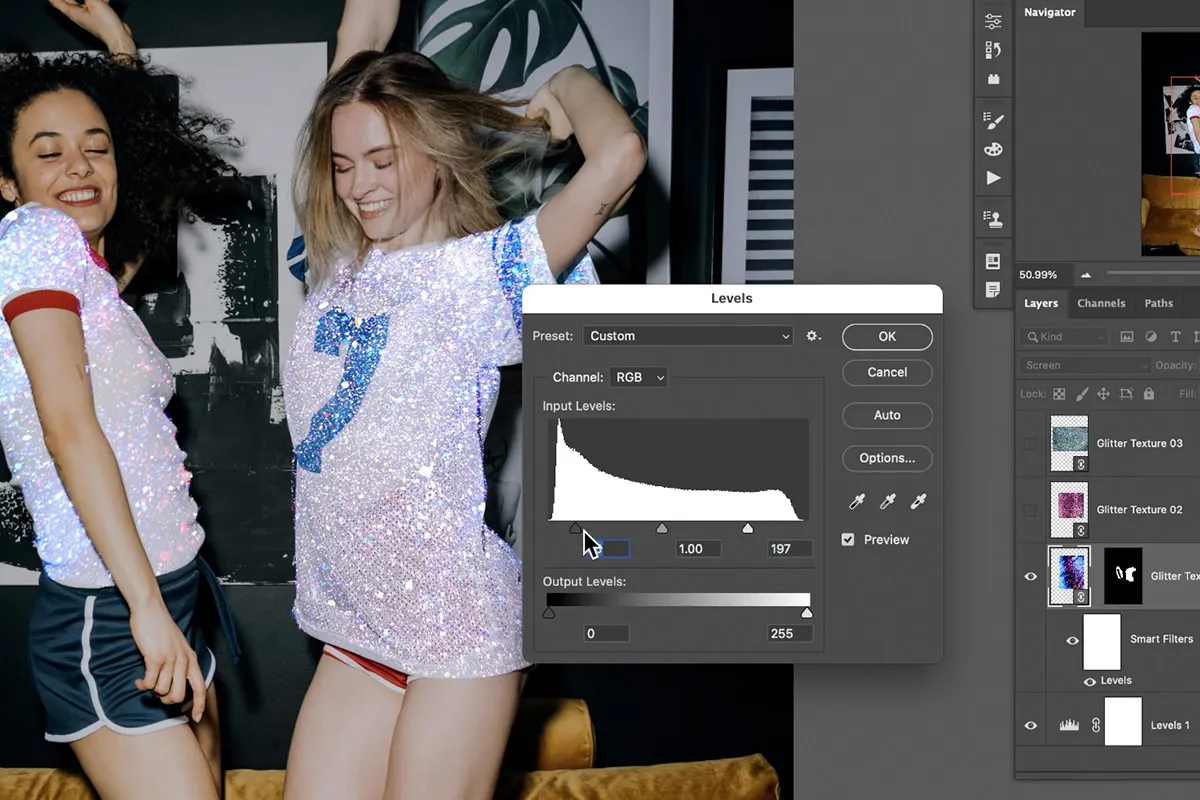Open the History panel icon
1200x800 pixels.
click(x=993, y=48)
